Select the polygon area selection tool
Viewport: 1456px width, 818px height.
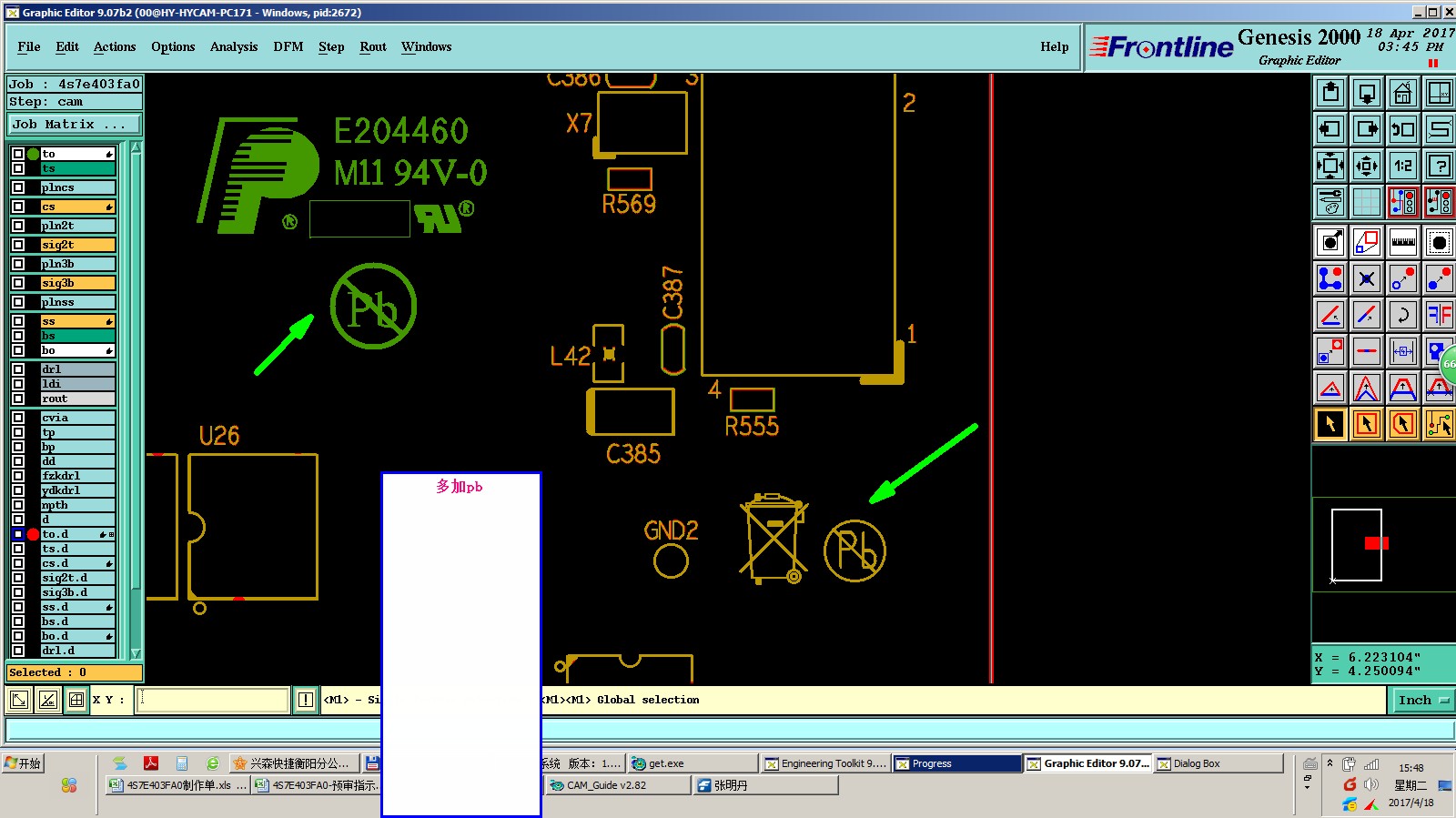pos(1403,424)
